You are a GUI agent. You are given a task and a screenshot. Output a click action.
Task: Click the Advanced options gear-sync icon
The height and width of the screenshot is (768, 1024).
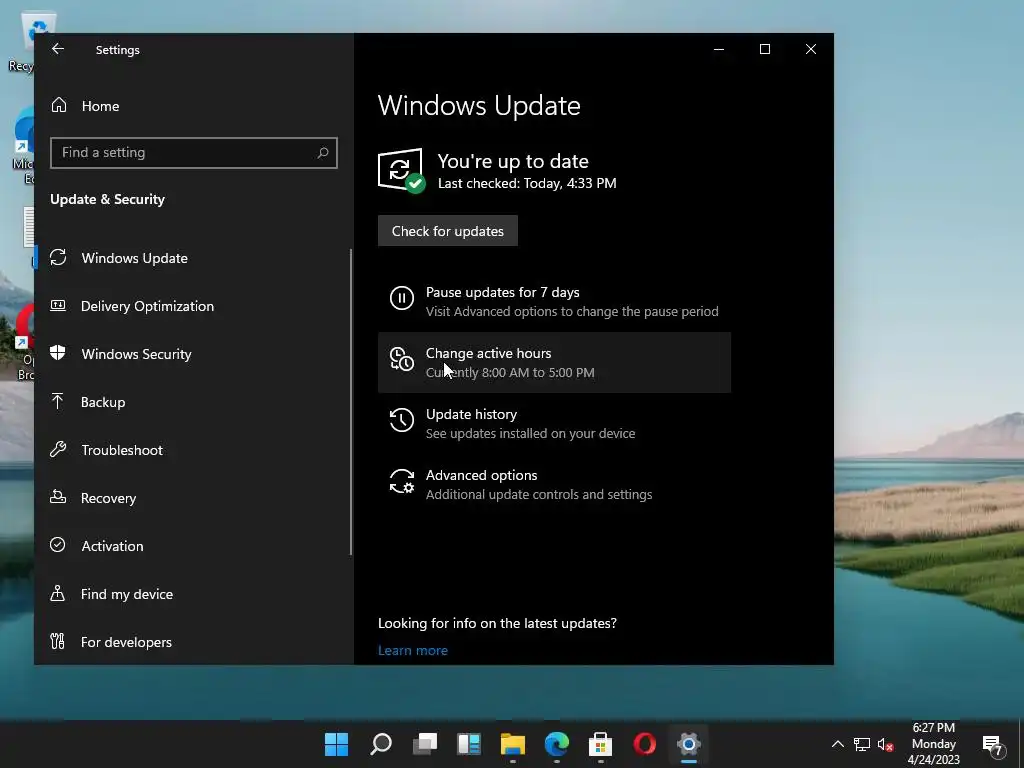pyautogui.click(x=402, y=481)
